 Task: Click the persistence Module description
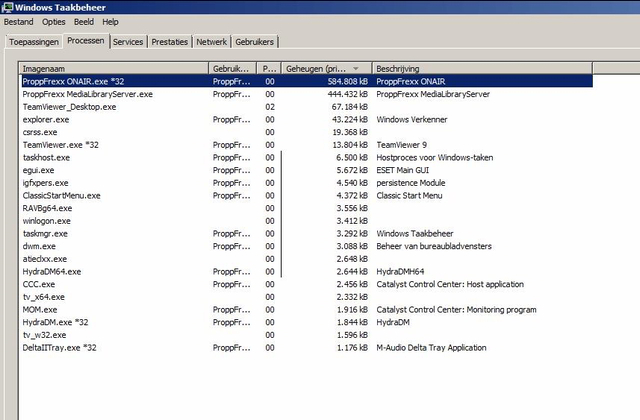[411, 183]
